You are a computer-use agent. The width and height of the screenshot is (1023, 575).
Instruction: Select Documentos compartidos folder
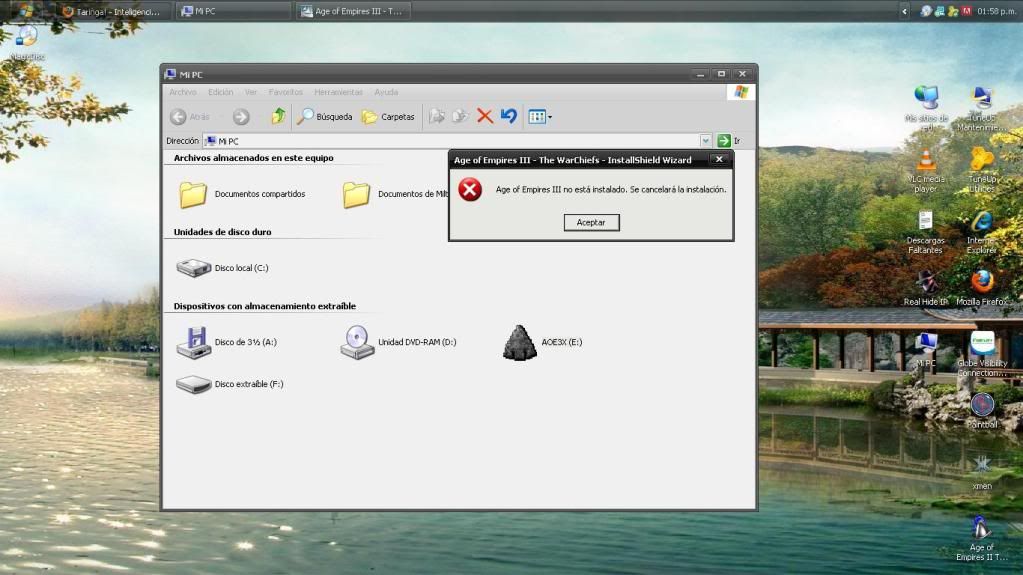pos(241,194)
